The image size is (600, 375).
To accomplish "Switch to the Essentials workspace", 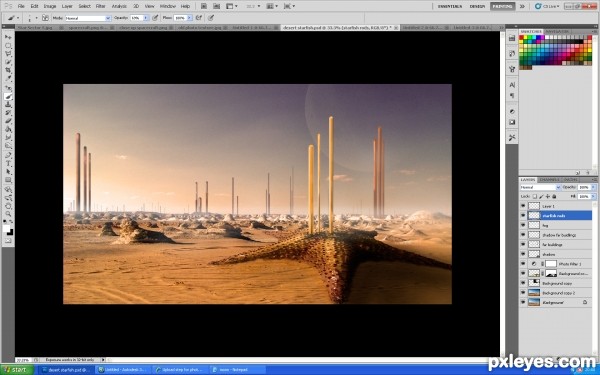I will 449,6.
